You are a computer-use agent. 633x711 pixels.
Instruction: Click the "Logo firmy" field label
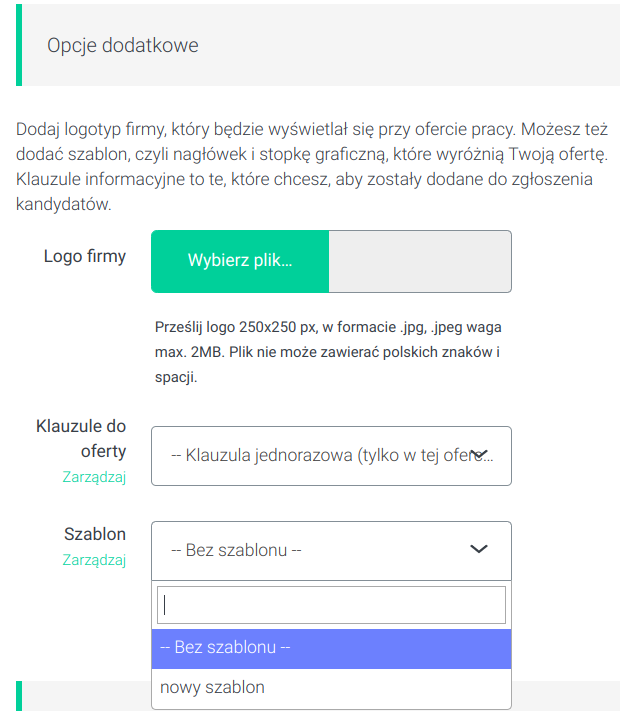click(x=85, y=256)
